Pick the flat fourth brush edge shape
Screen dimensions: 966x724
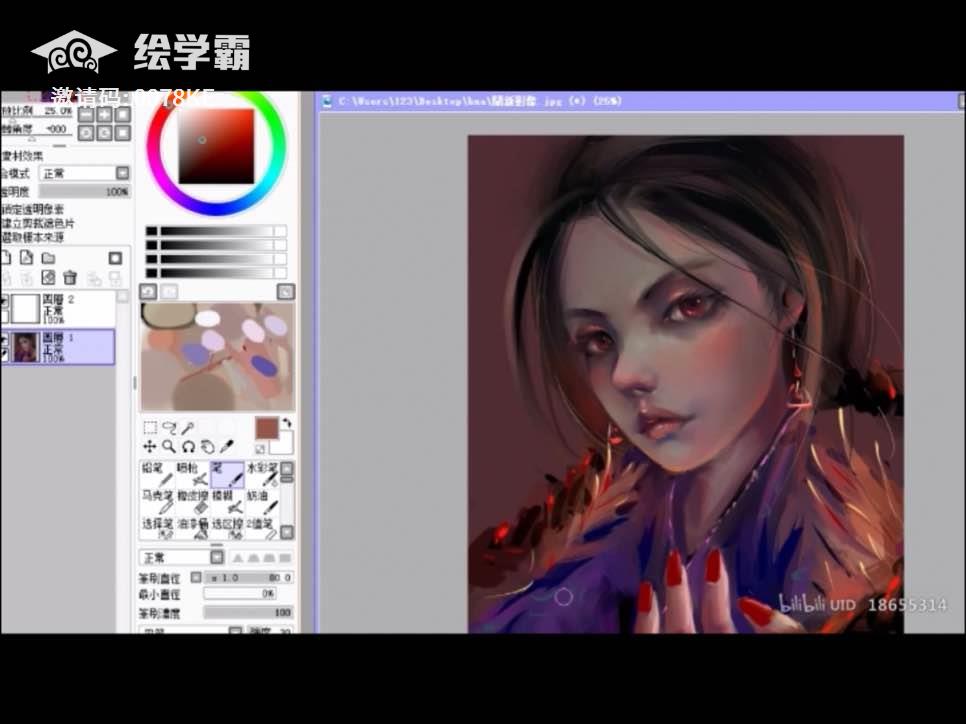pos(285,558)
